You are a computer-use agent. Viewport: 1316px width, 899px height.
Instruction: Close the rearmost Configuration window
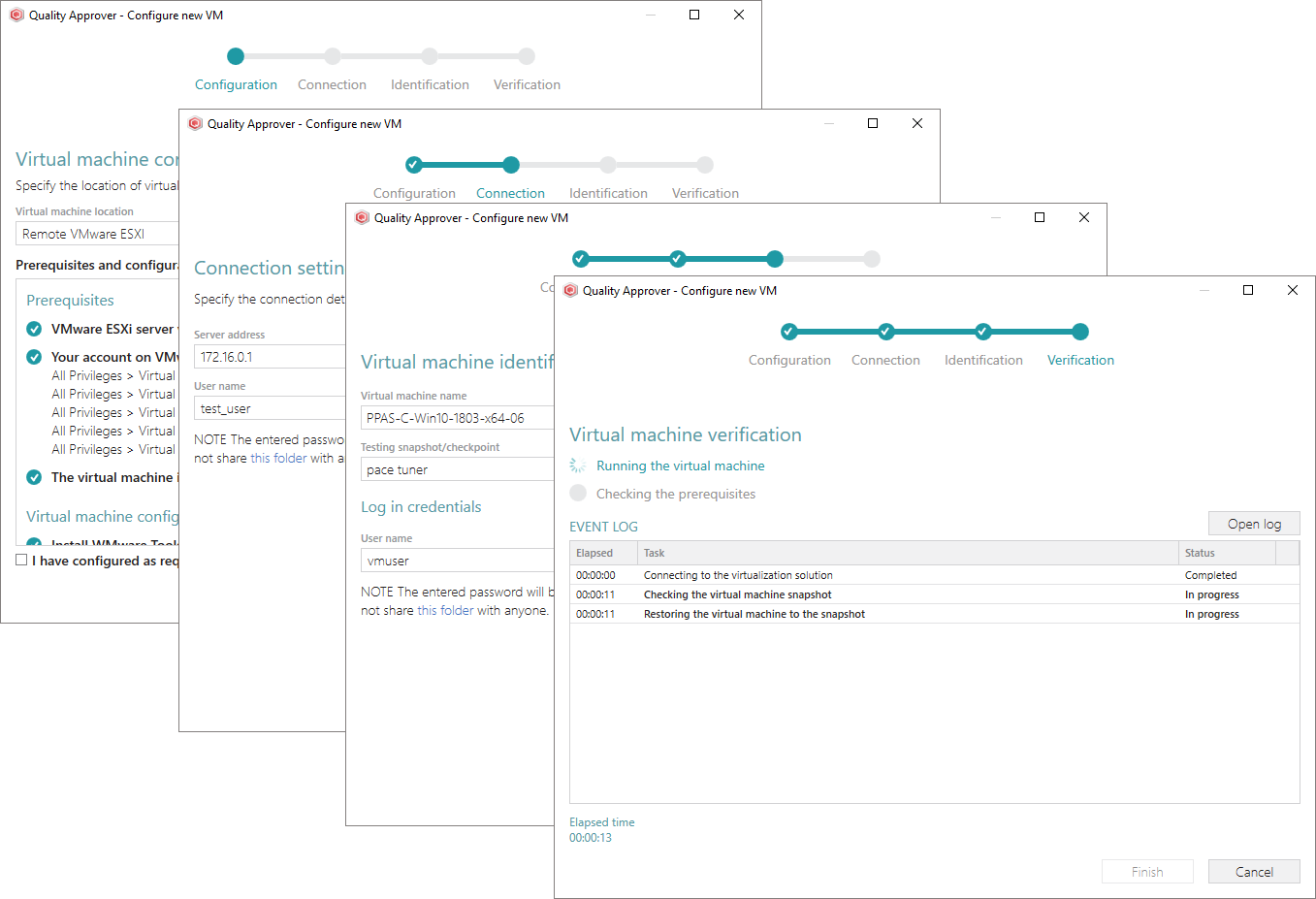tap(739, 15)
